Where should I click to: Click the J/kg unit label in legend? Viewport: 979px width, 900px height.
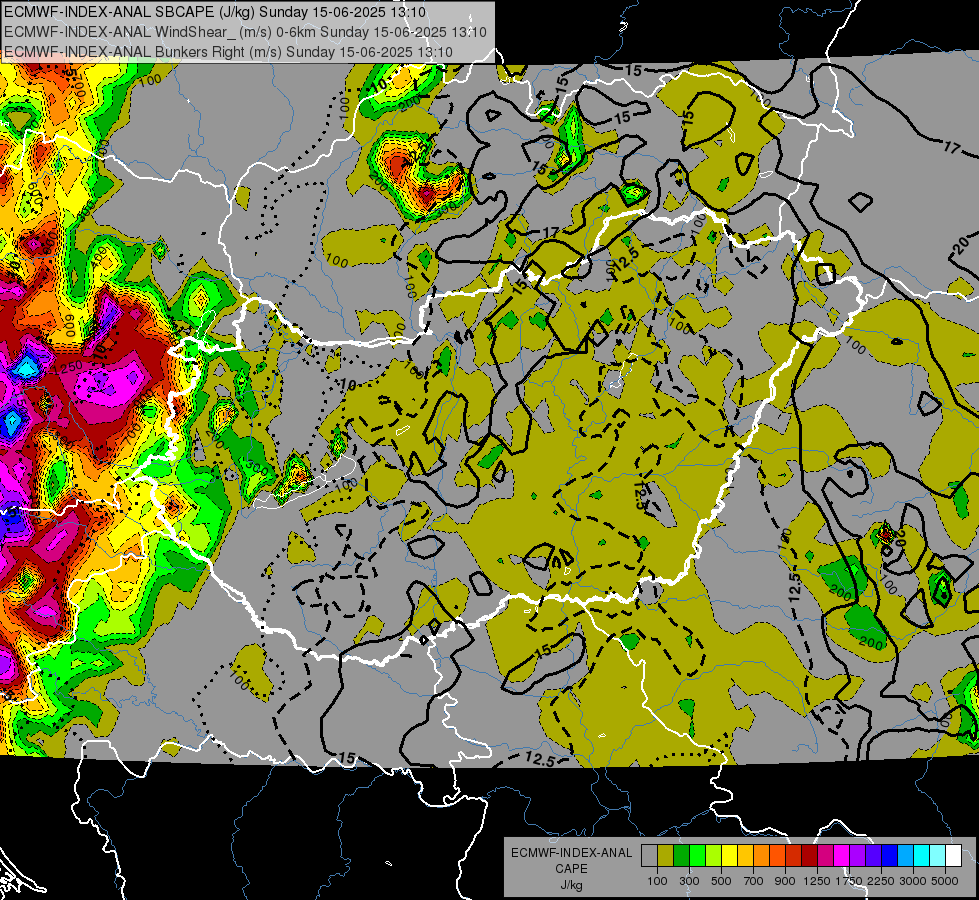tap(571, 885)
